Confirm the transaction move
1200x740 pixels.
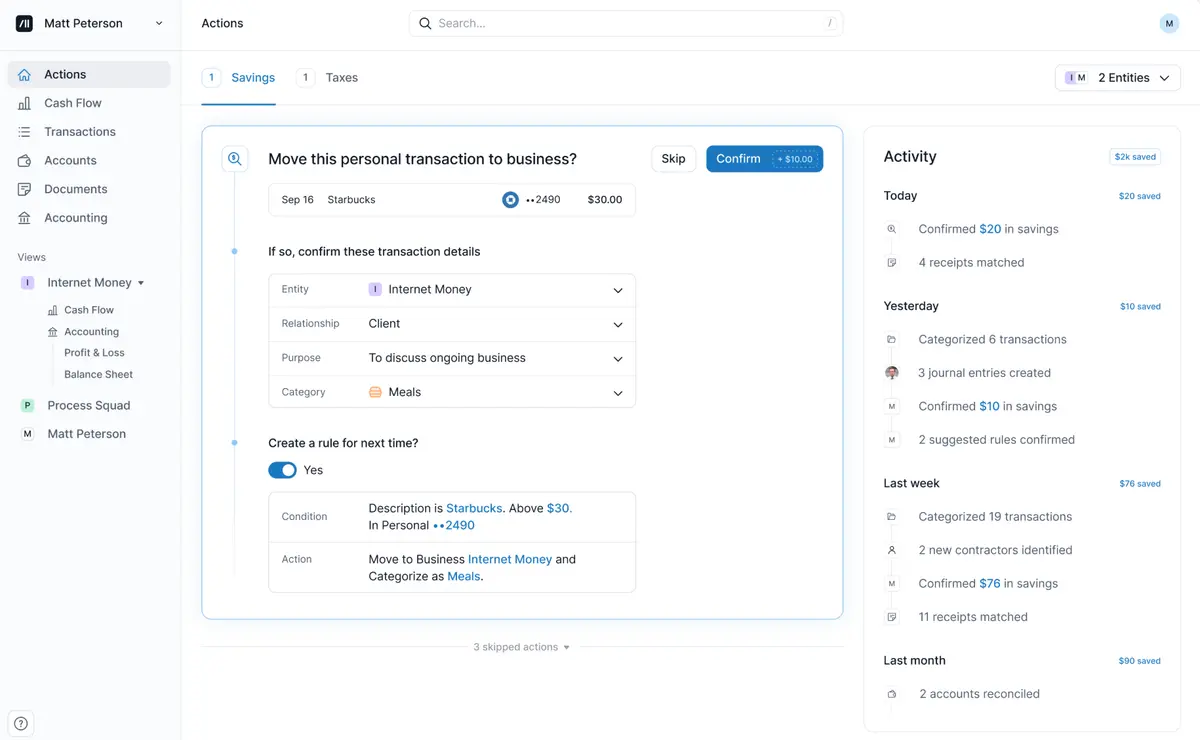point(764,159)
